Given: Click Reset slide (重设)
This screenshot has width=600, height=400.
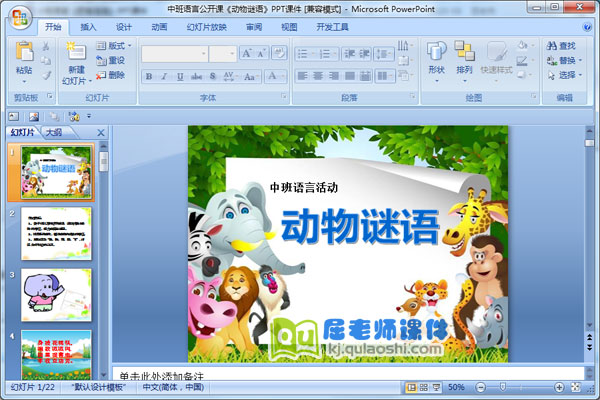Looking at the screenshot, I should click(x=111, y=60).
